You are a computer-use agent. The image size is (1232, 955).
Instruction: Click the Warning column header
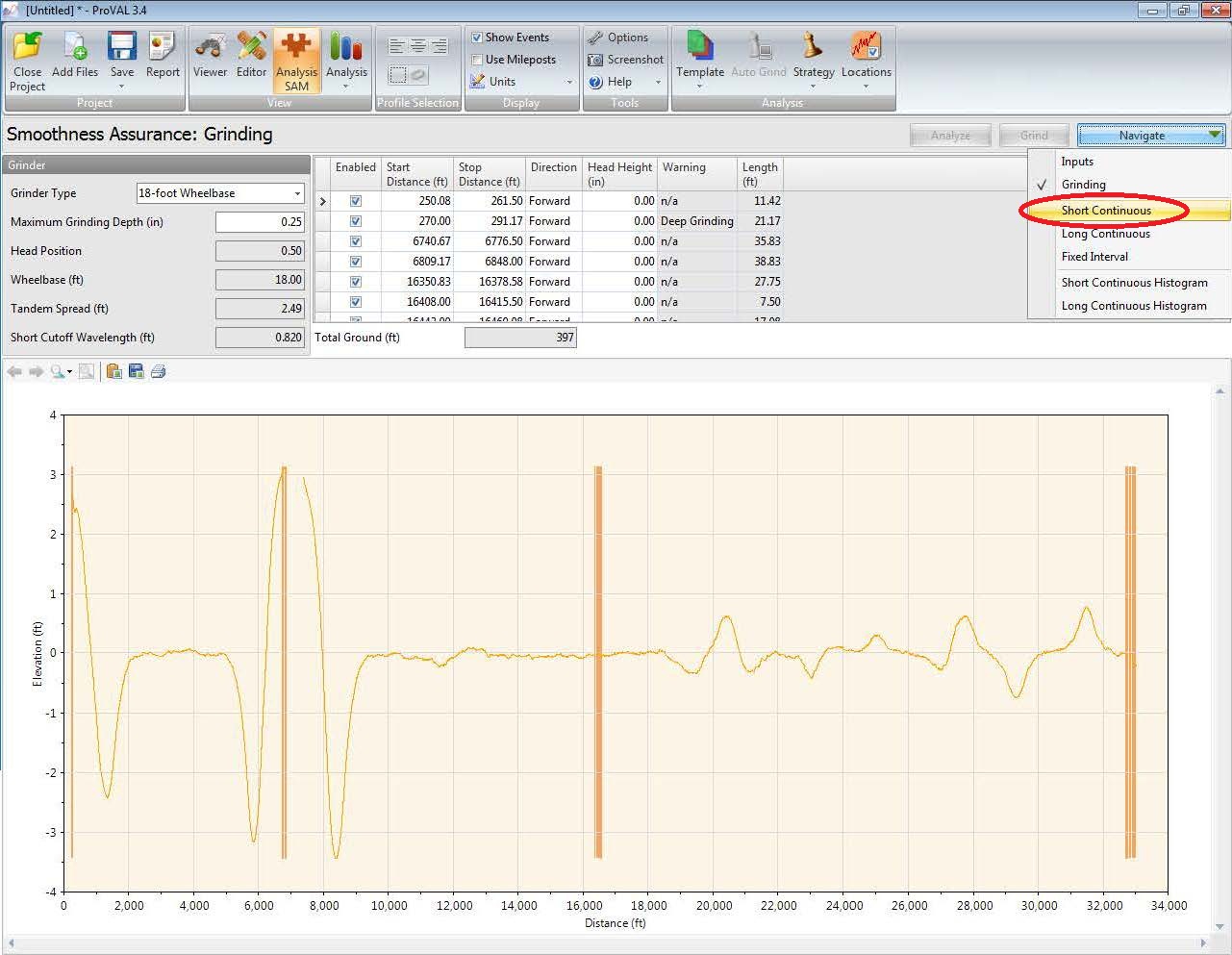tap(697, 174)
